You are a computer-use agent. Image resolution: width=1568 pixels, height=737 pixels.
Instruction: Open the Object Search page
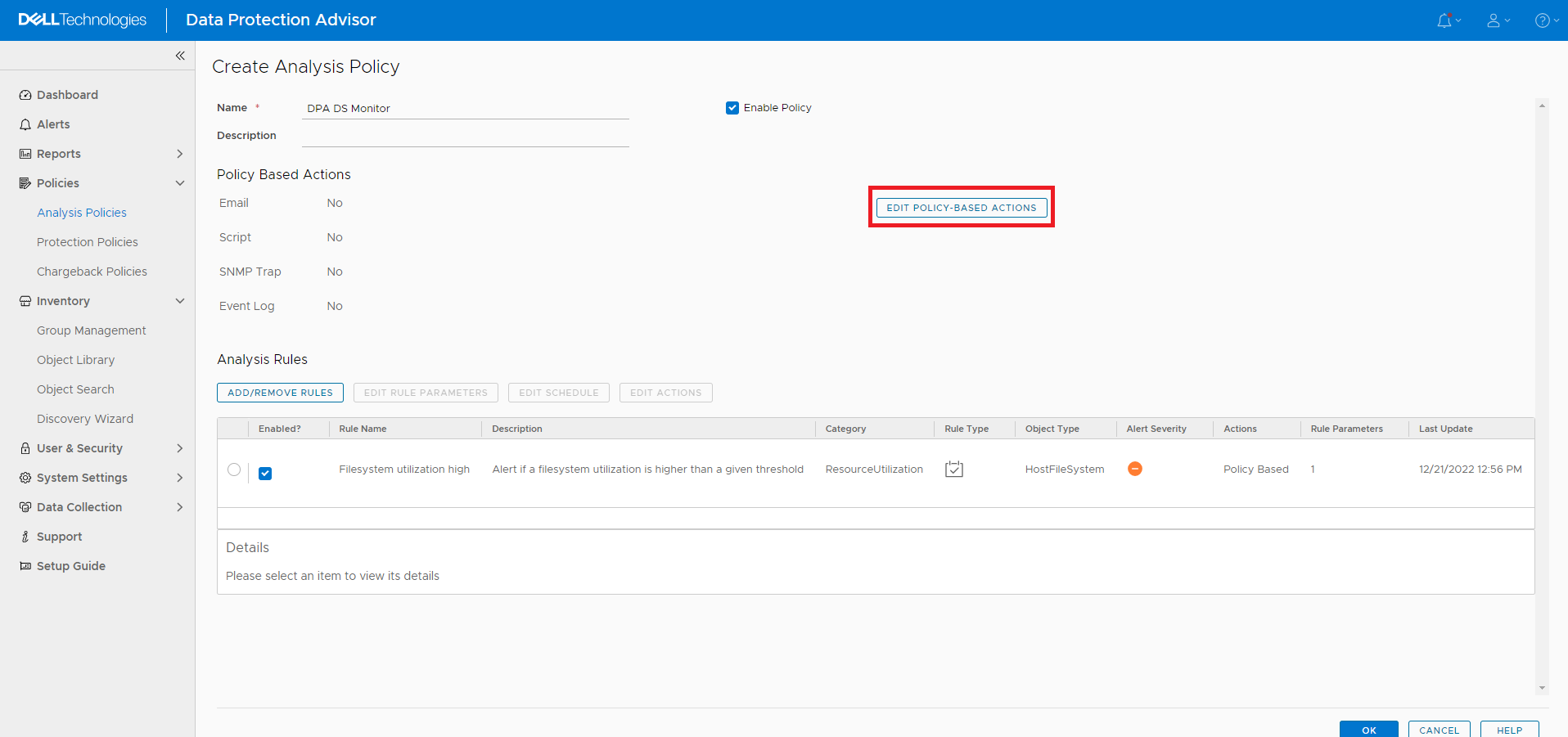pyautogui.click(x=75, y=389)
